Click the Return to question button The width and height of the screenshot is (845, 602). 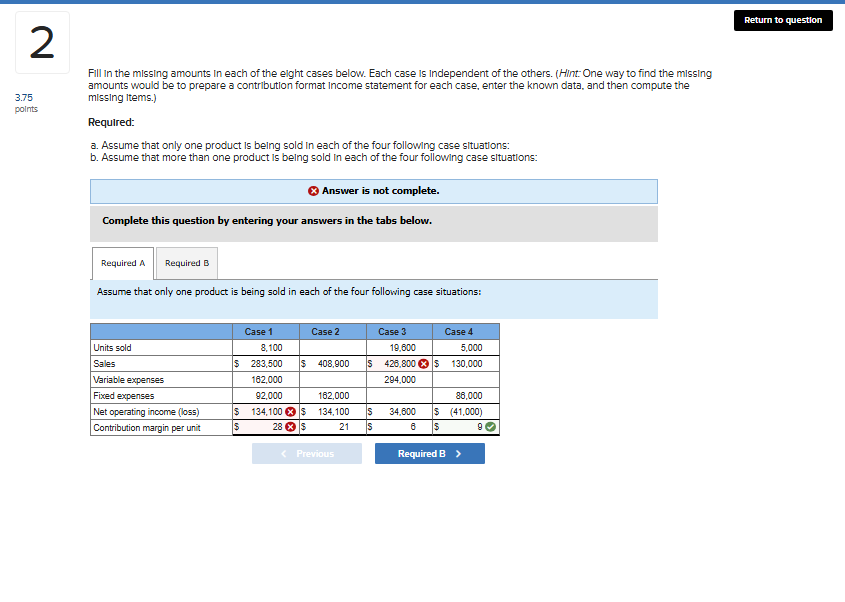[x=783, y=20]
